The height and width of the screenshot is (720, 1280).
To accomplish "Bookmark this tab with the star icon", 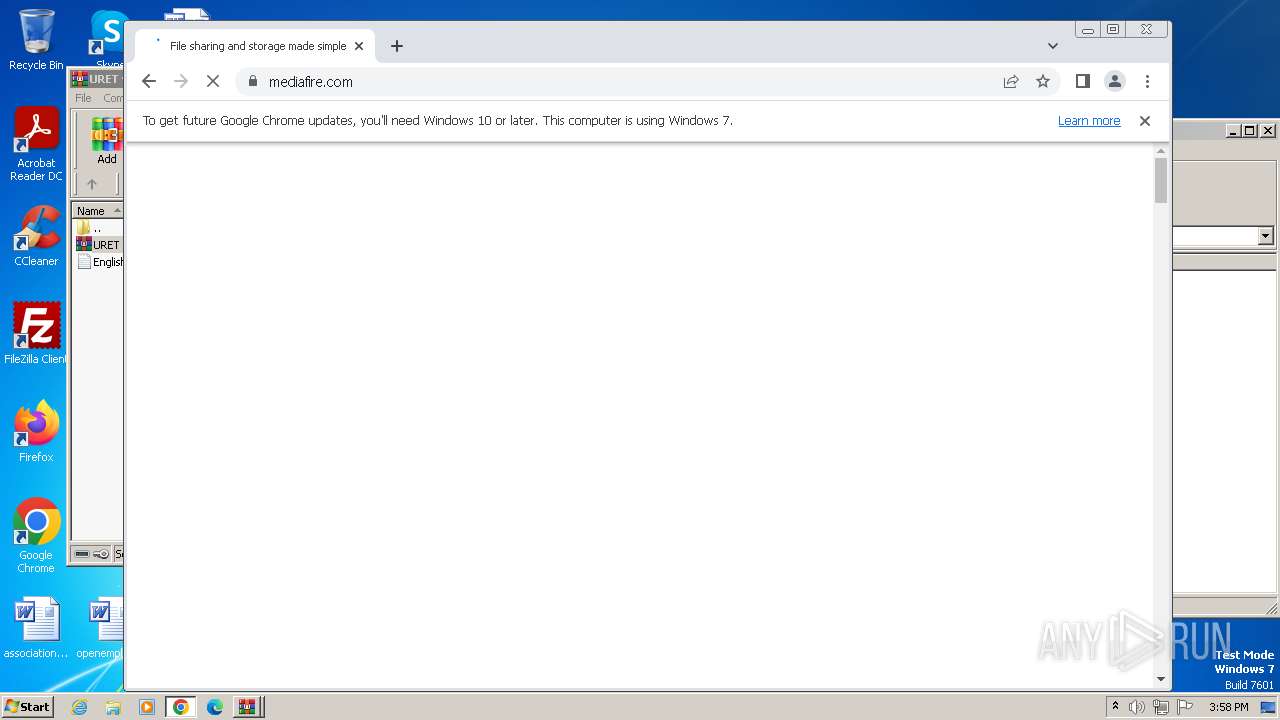I will pyautogui.click(x=1043, y=82).
